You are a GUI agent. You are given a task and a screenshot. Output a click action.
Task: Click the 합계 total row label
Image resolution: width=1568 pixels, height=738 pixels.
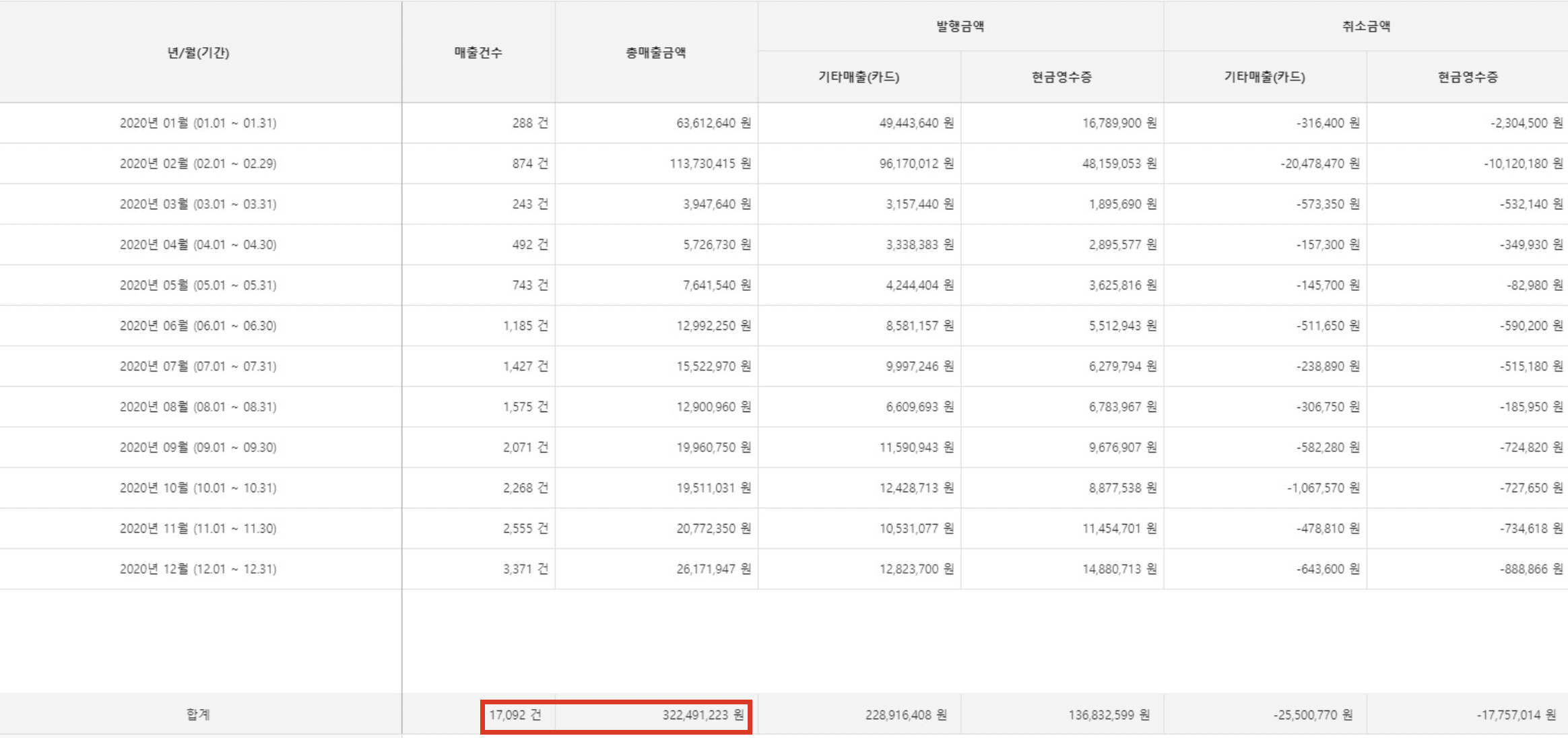click(198, 714)
